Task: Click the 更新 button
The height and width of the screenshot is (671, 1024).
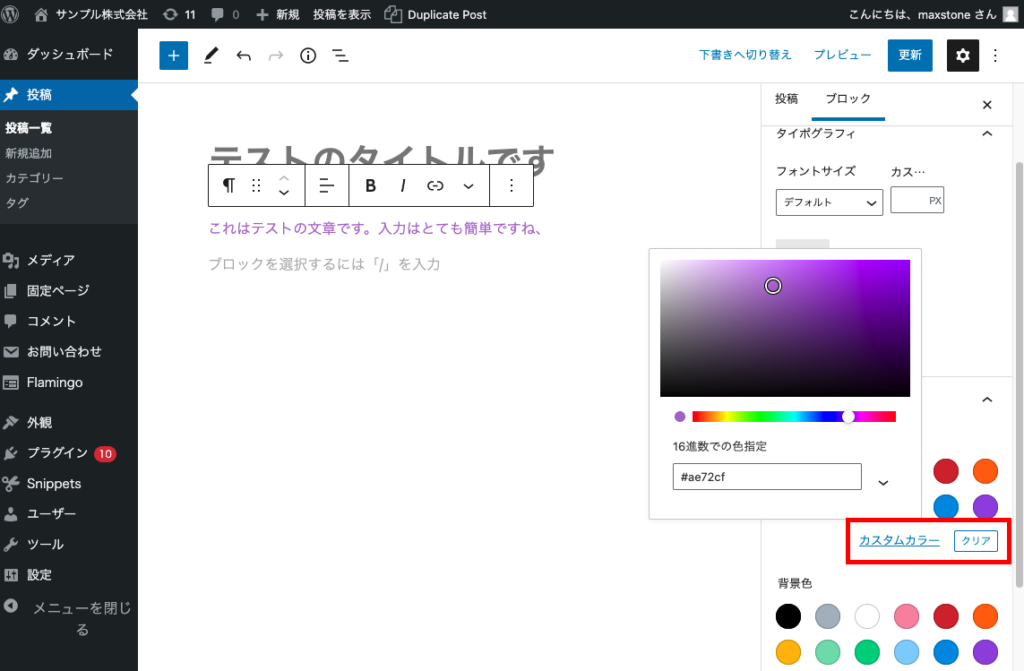Action: 909,55
